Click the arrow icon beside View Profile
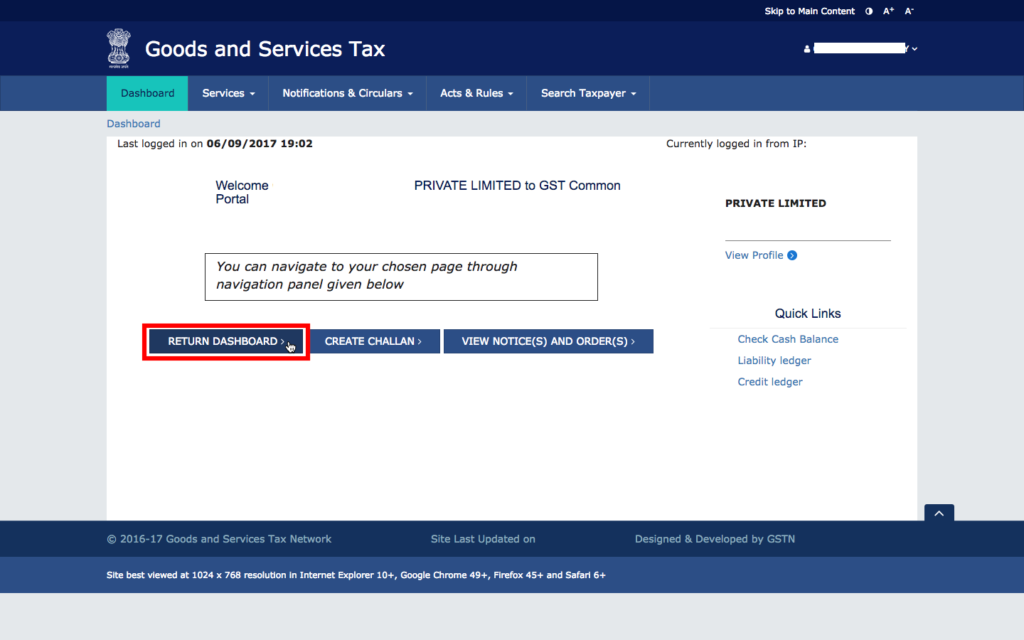The width and height of the screenshot is (1024, 640). (793, 255)
